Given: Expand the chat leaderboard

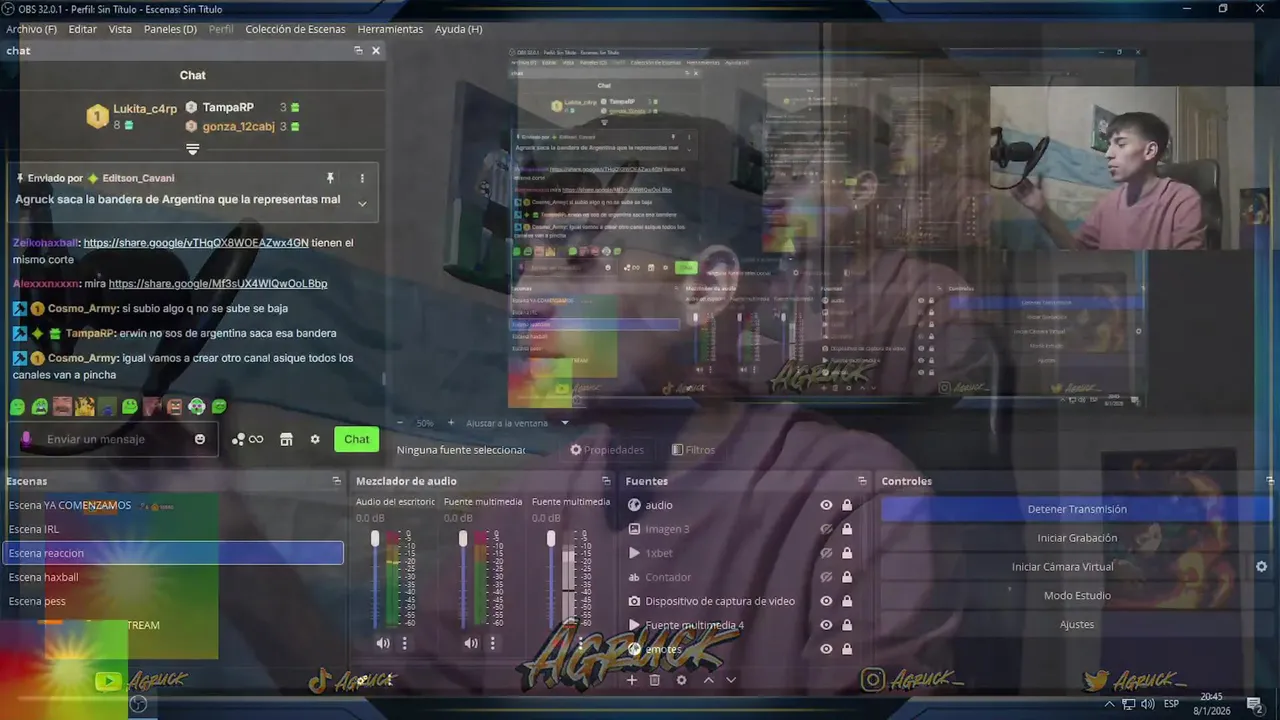Looking at the screenshot, I should tap(193, 149).
